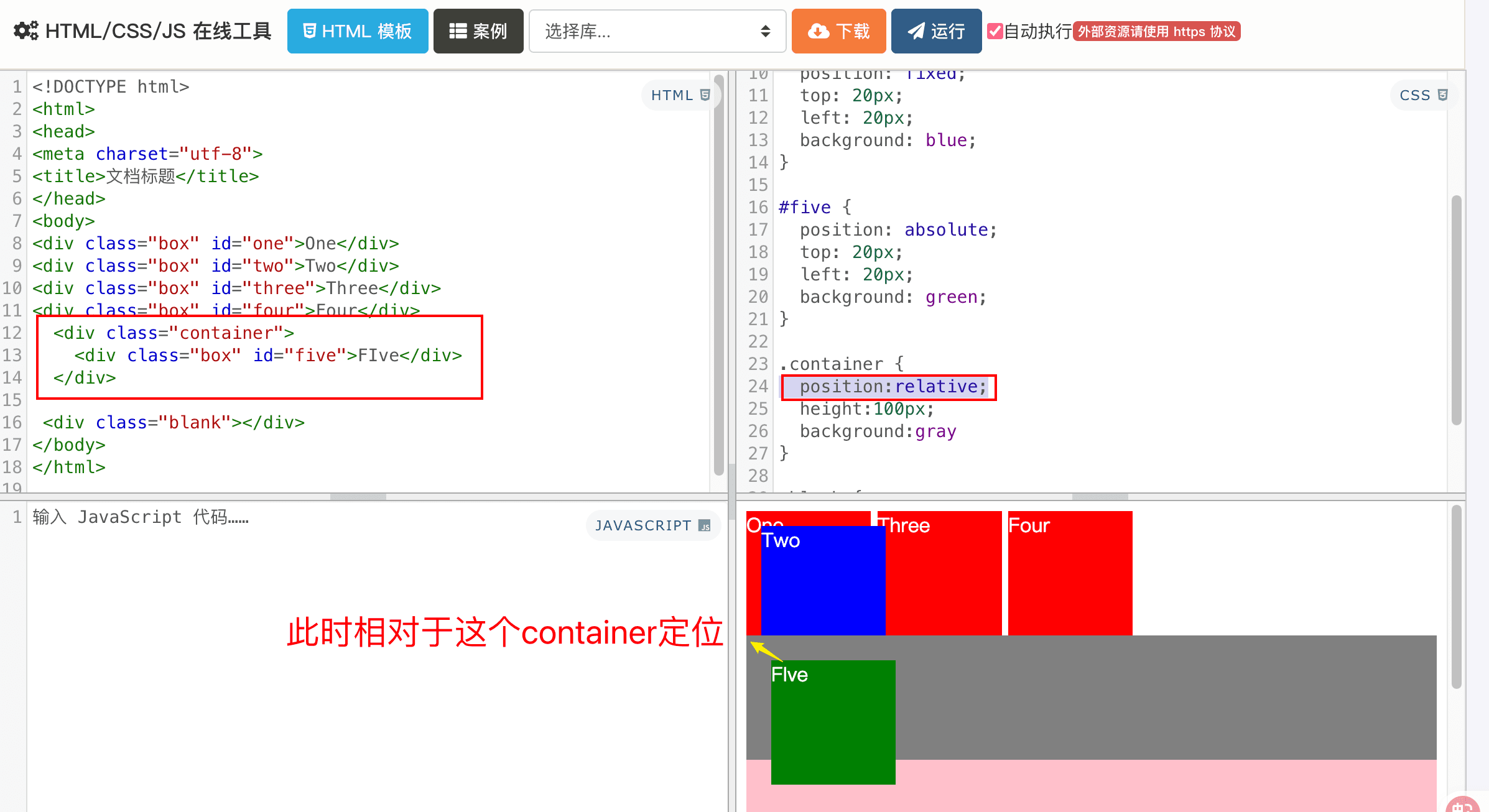Click the HTML5 icon in HTML 模板 button
Image resolution: width=1489 pixels, height=812 pixels.
[309, 31]
